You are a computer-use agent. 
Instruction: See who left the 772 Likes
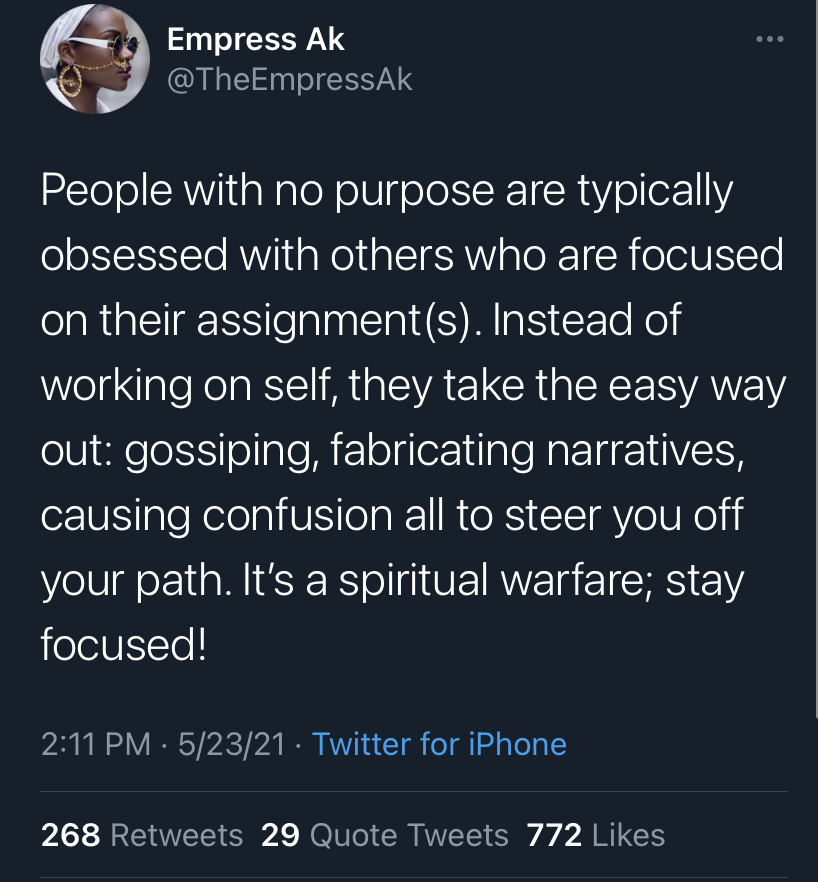tap(597, 834)
